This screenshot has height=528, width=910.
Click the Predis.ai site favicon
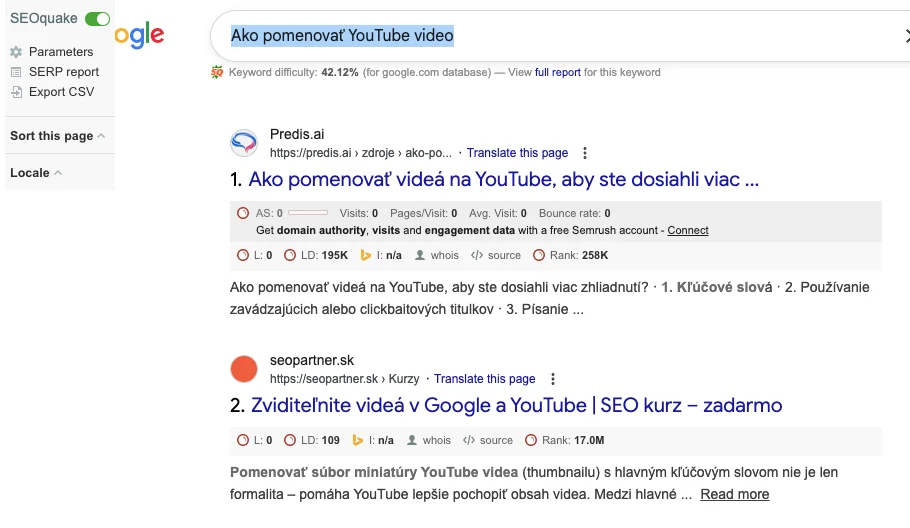coord(244,144)
